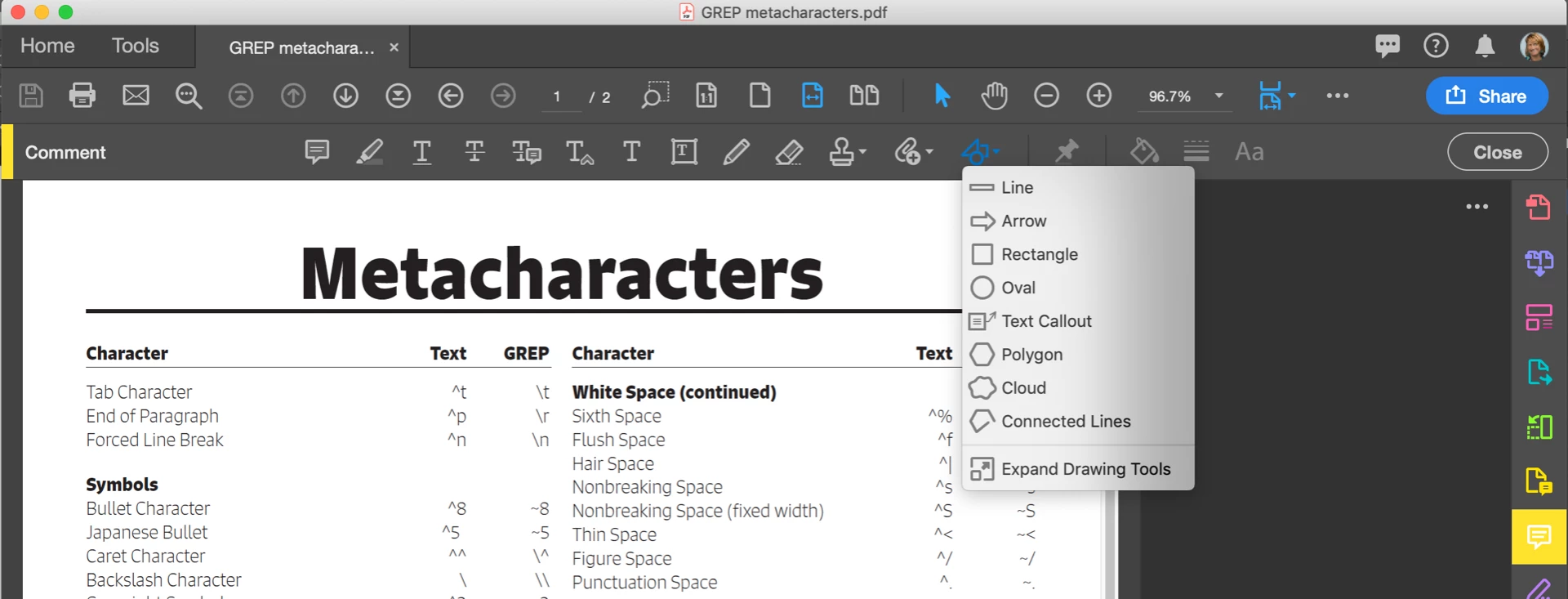Select the Strikethrough text tool
This screenshot has height=599, width=1568.
click(474, 152)
